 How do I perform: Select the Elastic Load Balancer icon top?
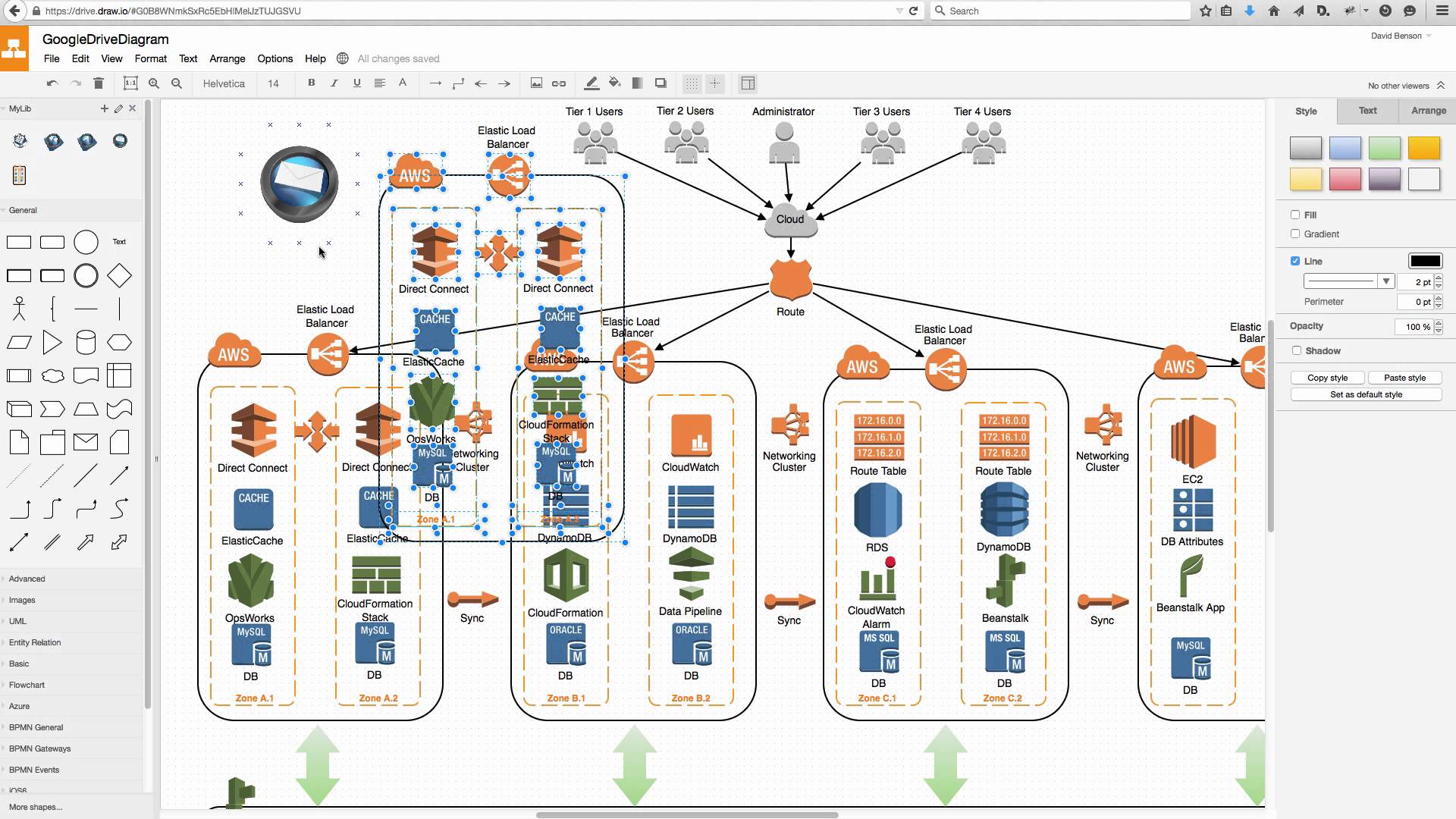click(x=508, y=176)
